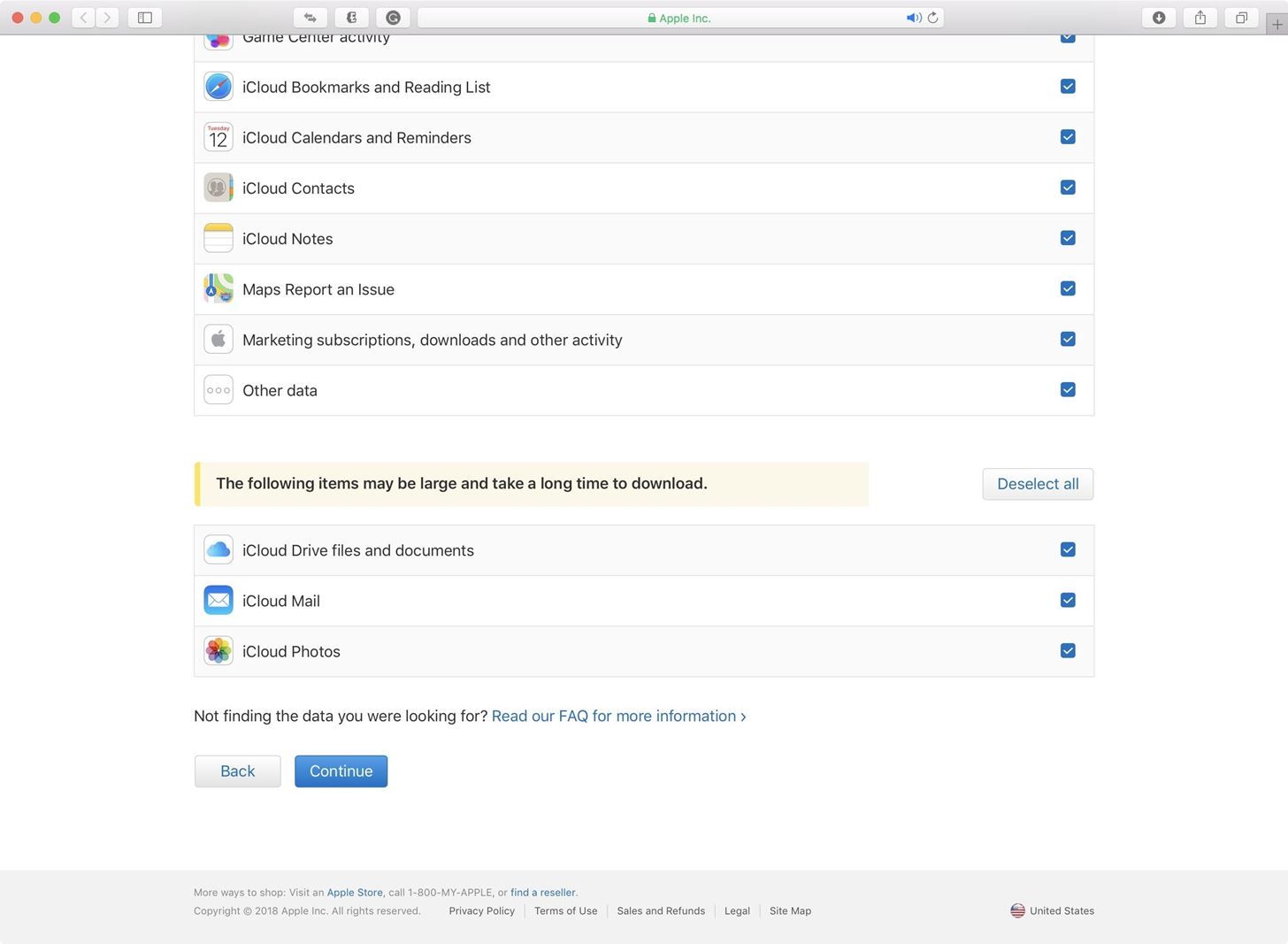Uncheck iCloud Bookmarks and Reading List

pos(1068,86)
